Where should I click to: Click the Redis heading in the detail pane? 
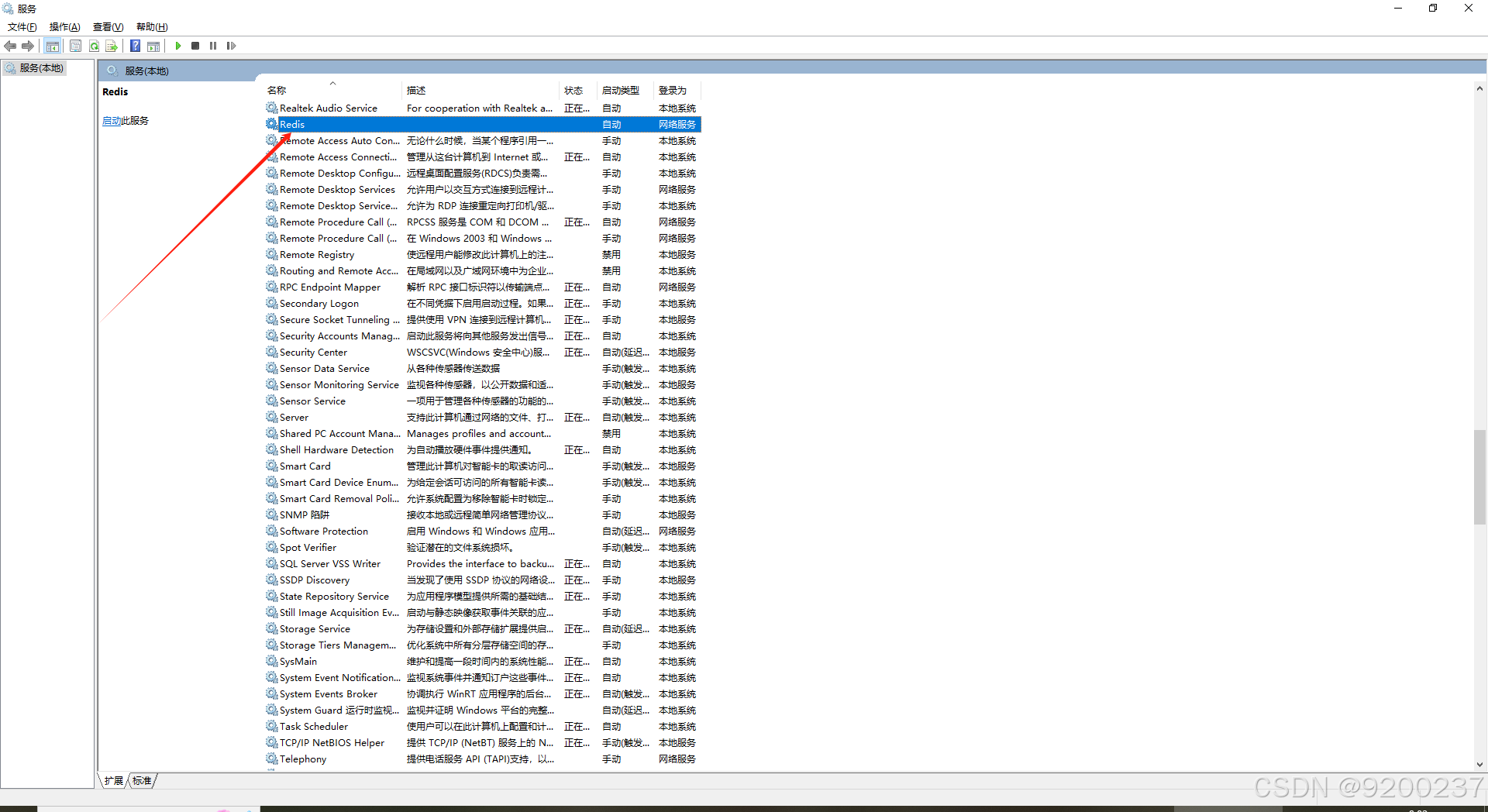point(115,91)
